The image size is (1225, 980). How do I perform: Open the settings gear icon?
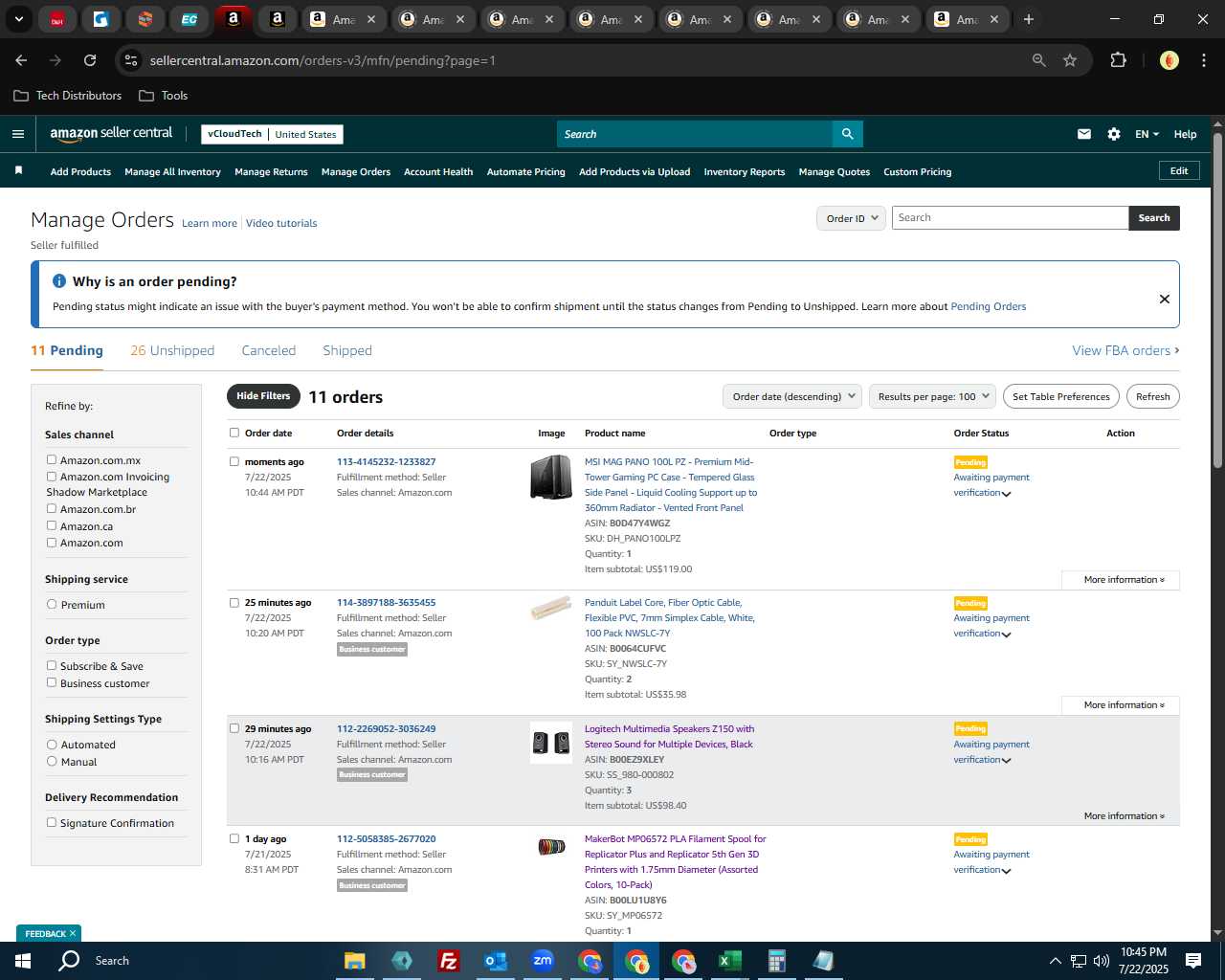point(1114,134)
